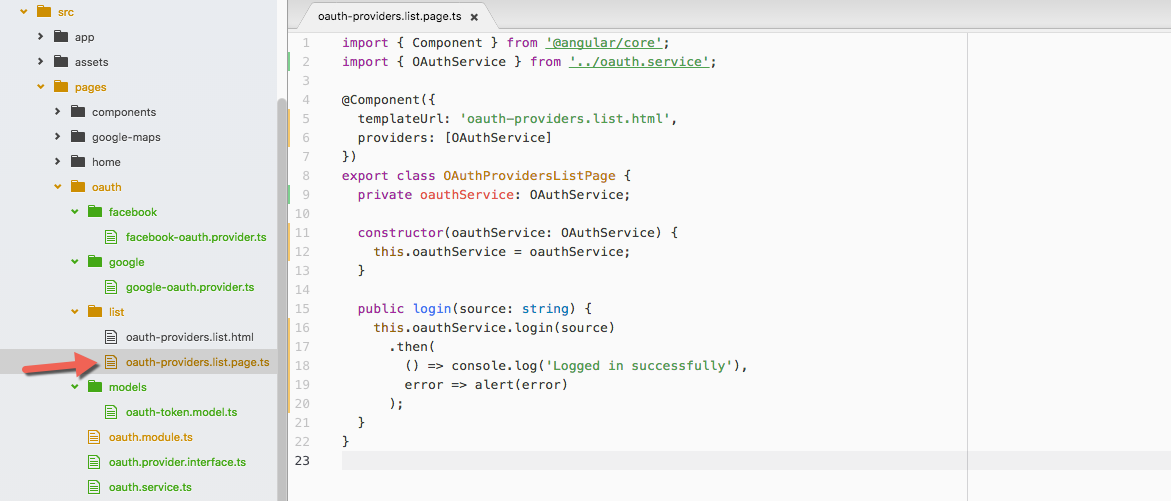
Task: Open oauth.service.ts file
Action: [150, 487]
